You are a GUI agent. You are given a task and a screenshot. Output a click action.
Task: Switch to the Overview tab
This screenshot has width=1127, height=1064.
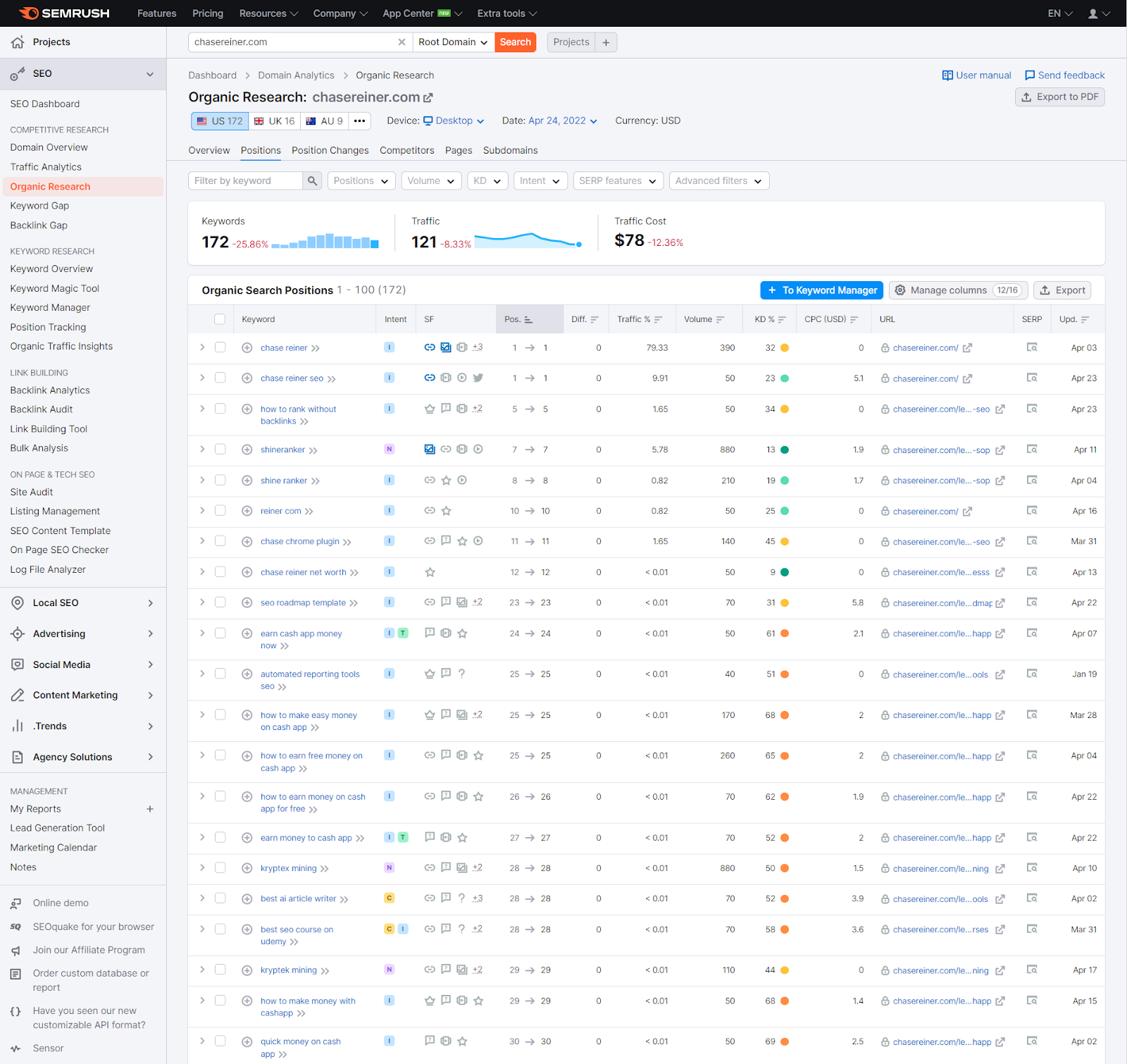[x=209, y=151]
